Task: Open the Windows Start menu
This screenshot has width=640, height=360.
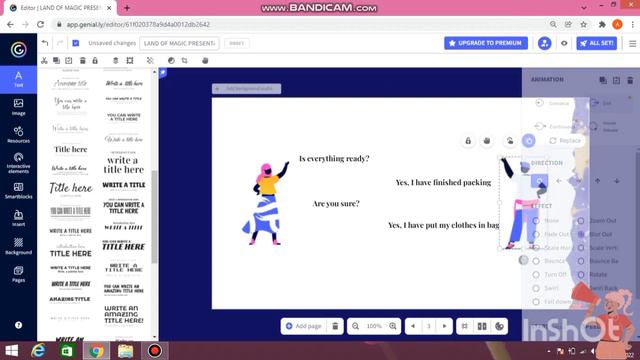Action: 11,351
